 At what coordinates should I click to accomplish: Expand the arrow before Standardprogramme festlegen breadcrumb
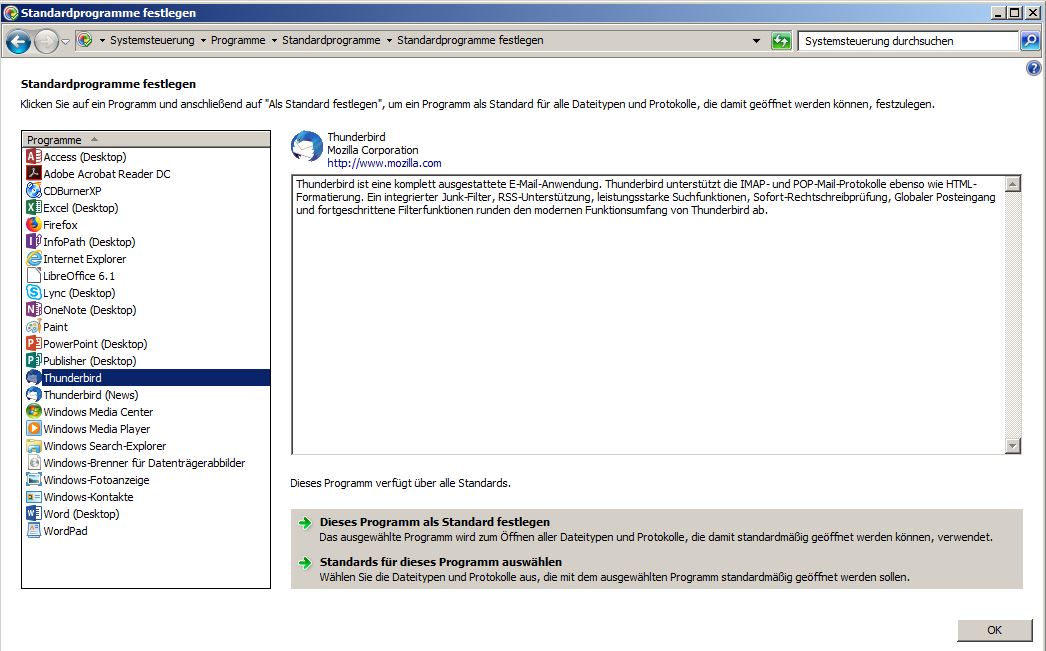point(390,41)
